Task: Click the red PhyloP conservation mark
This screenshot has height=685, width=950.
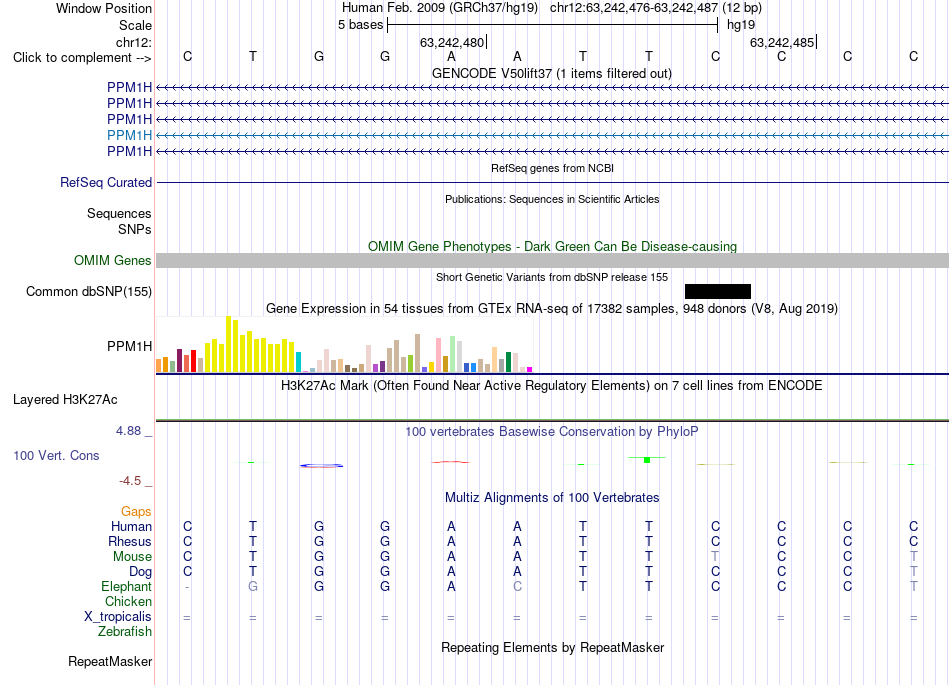Action: [x=451, y=462]
